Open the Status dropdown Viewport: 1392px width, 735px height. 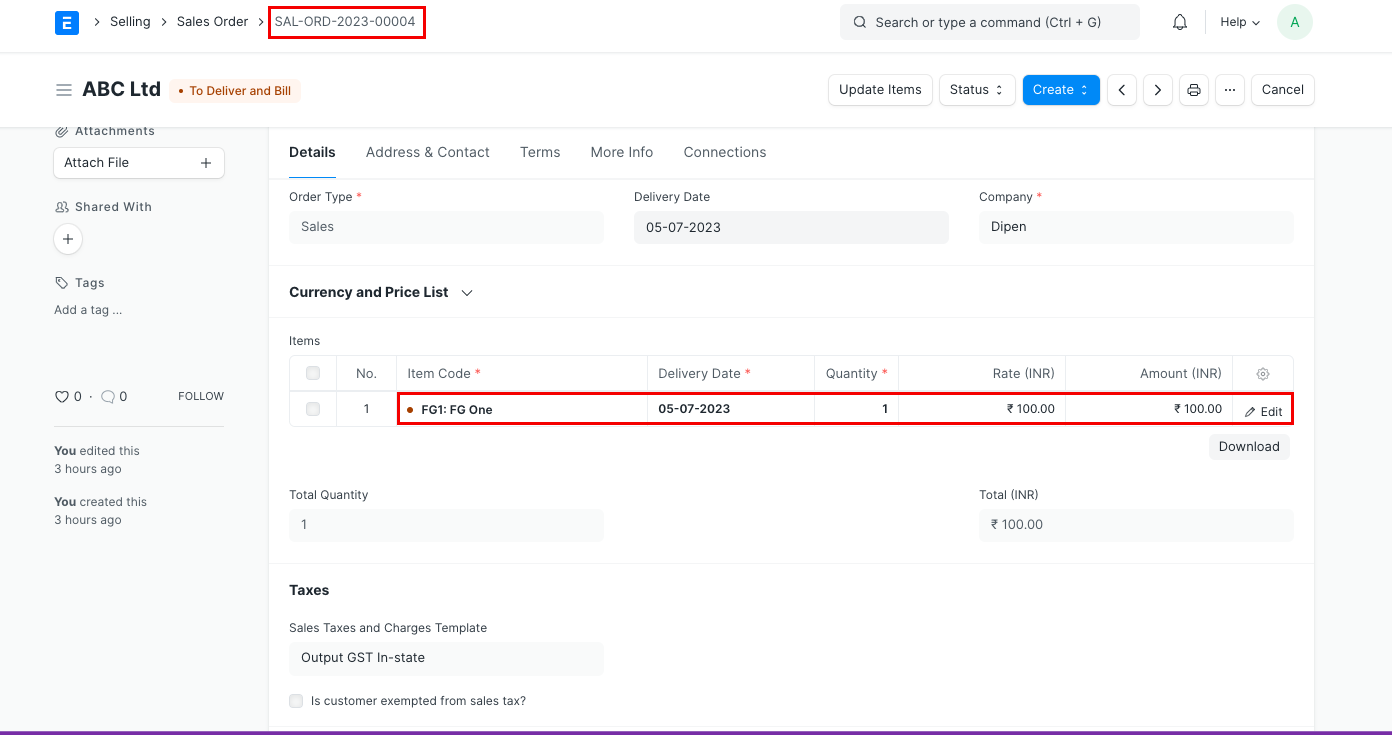(976, 90)
